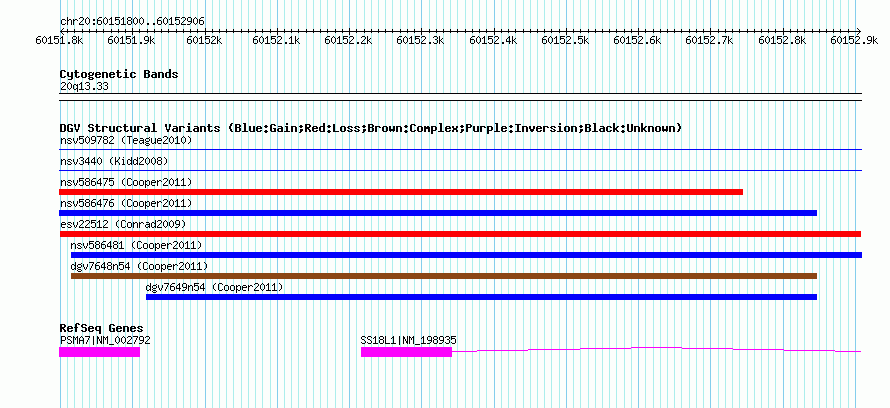Screen dimensions: 890x408
Task: Click the 60152.3k ruler tick label
Action: [x=421, y=40]
